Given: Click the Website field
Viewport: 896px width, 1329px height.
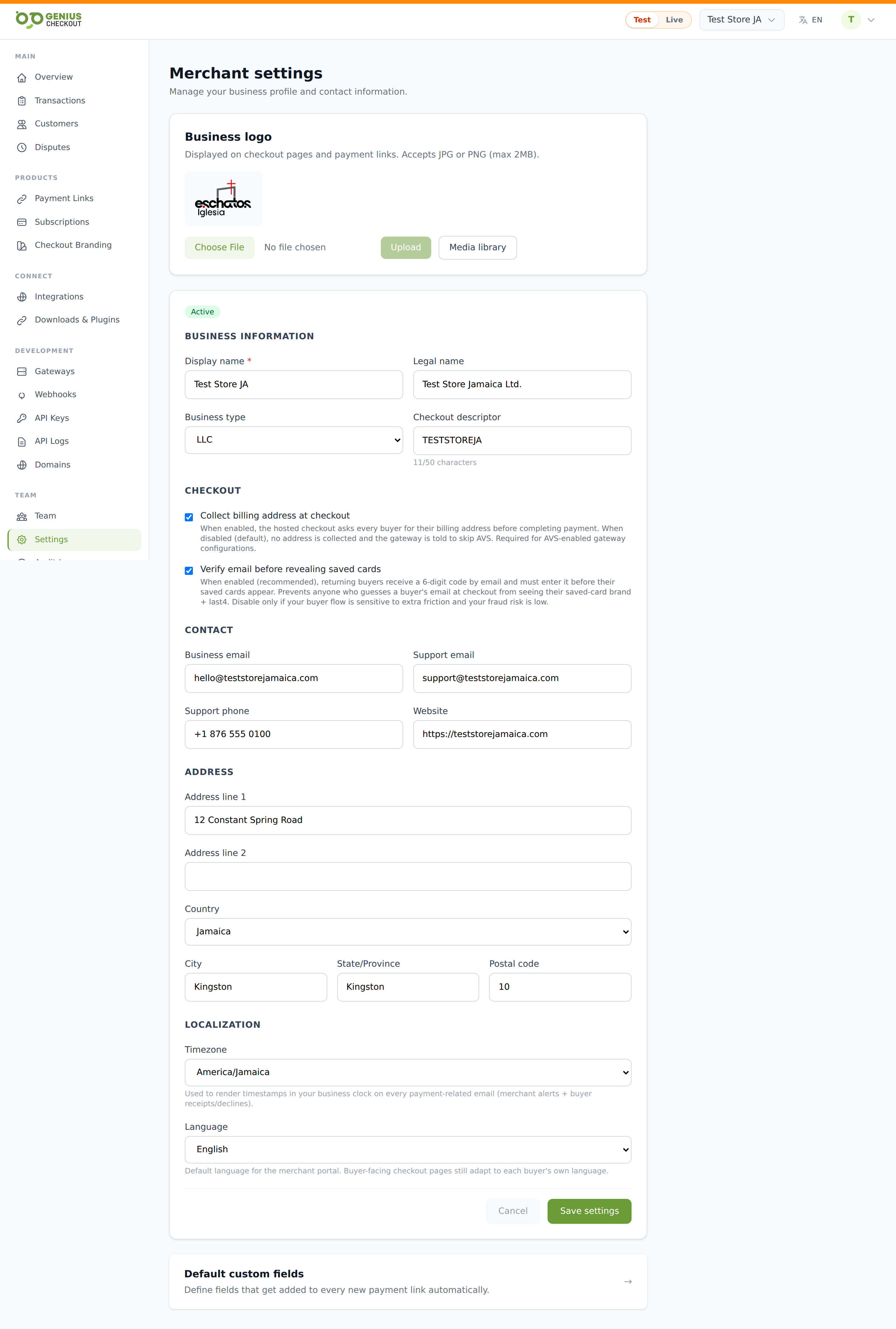Looking at the screenshot, I should pos(522,734).
